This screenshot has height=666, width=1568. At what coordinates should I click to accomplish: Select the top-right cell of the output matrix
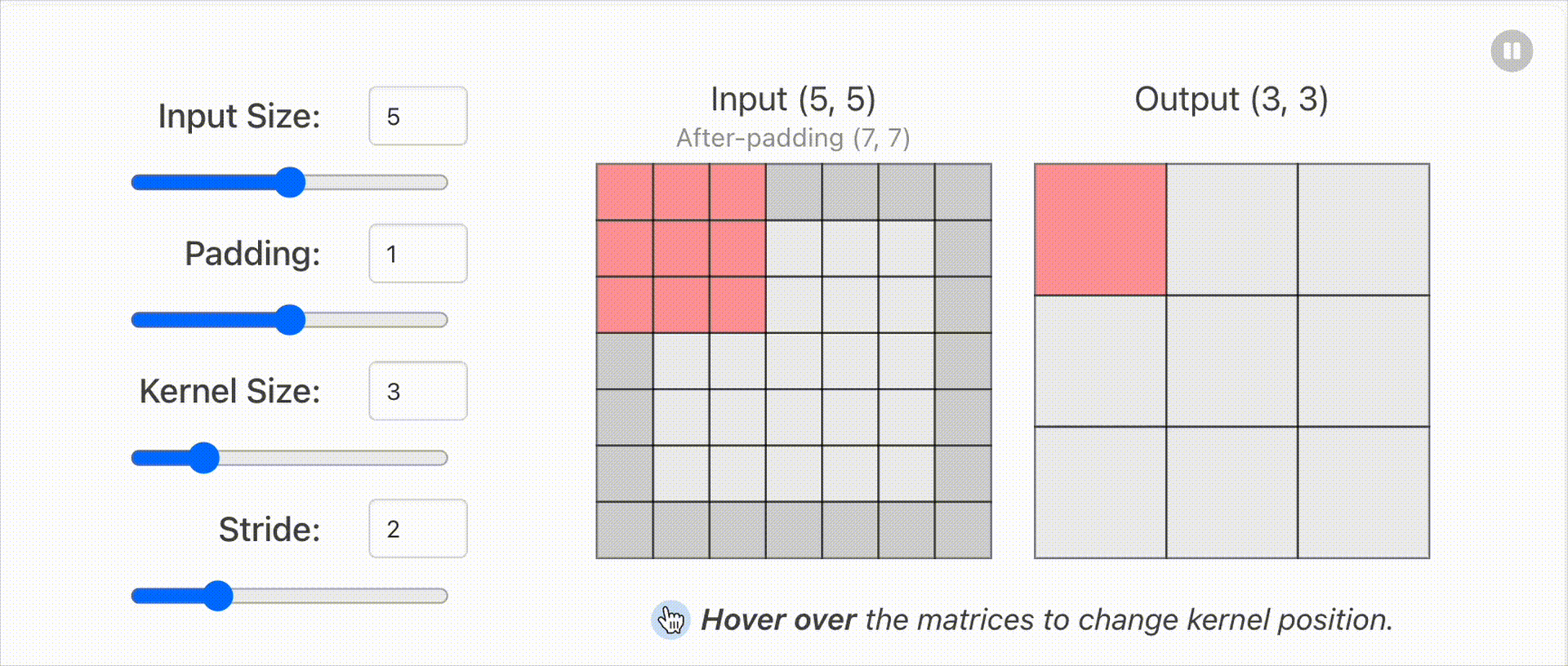[x=1364, y=229]
